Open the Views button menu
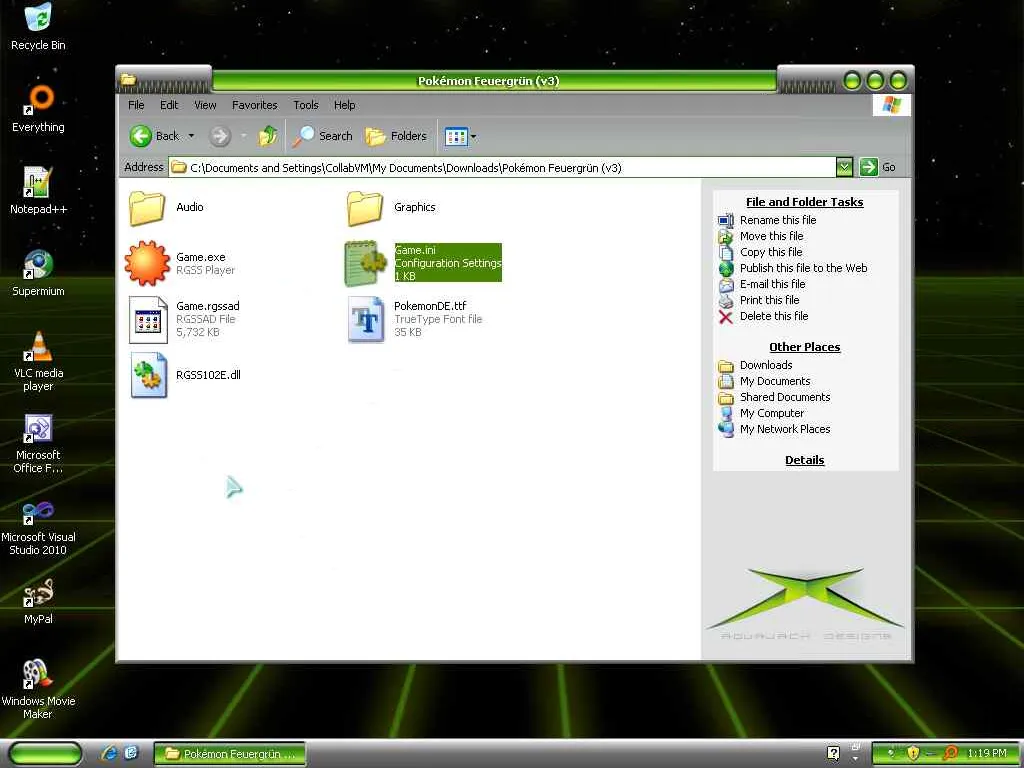Viewport: 1024px width, 768px height. 461,136
